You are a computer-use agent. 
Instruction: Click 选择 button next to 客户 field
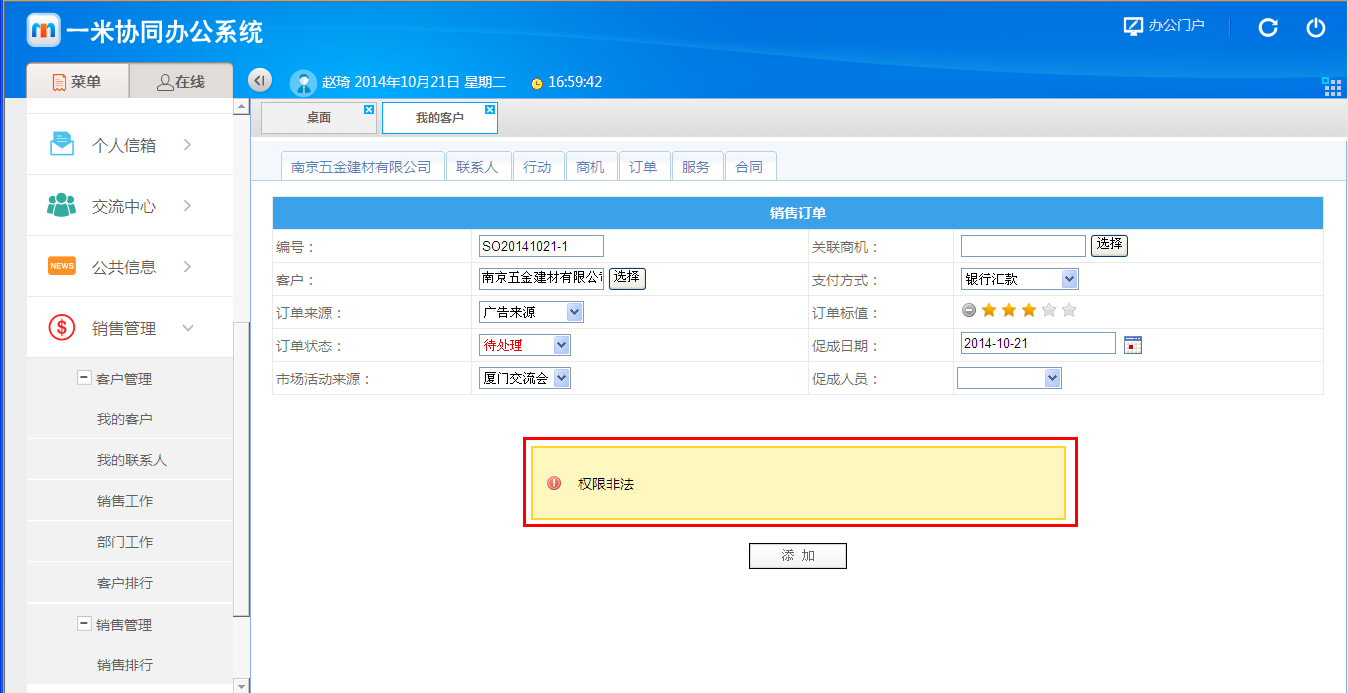pos(627,278)
